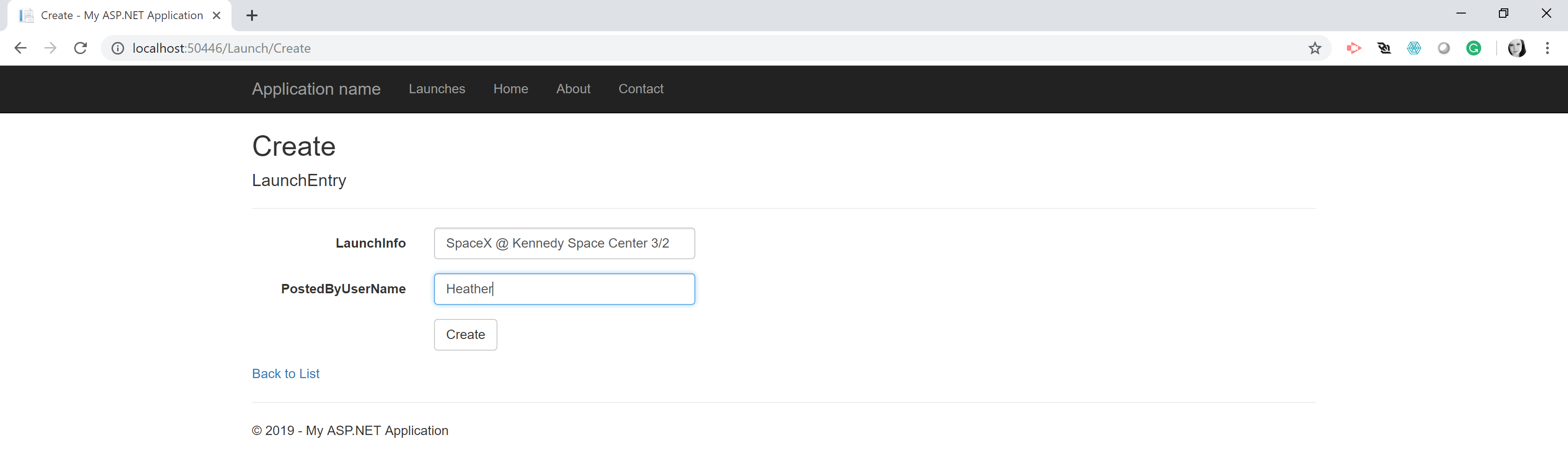Click the red arrow extension icon

1354,48
